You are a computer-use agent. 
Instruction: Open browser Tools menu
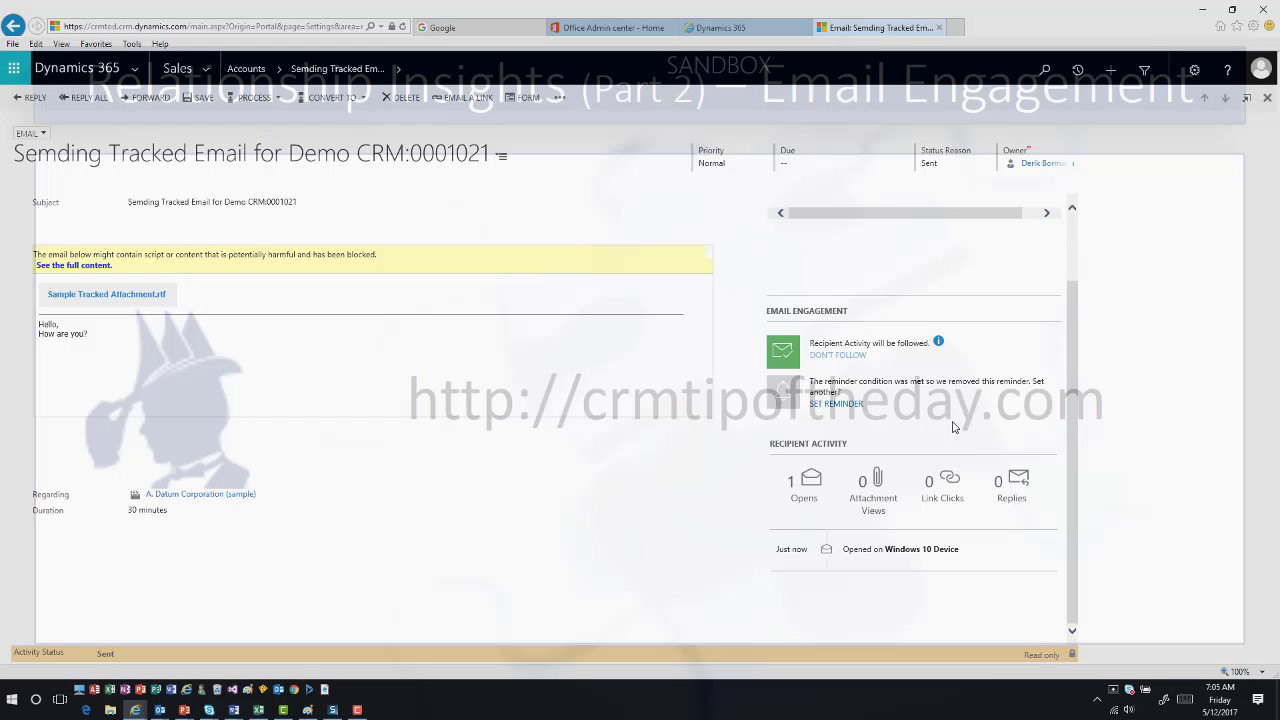[x=132, y=44]
